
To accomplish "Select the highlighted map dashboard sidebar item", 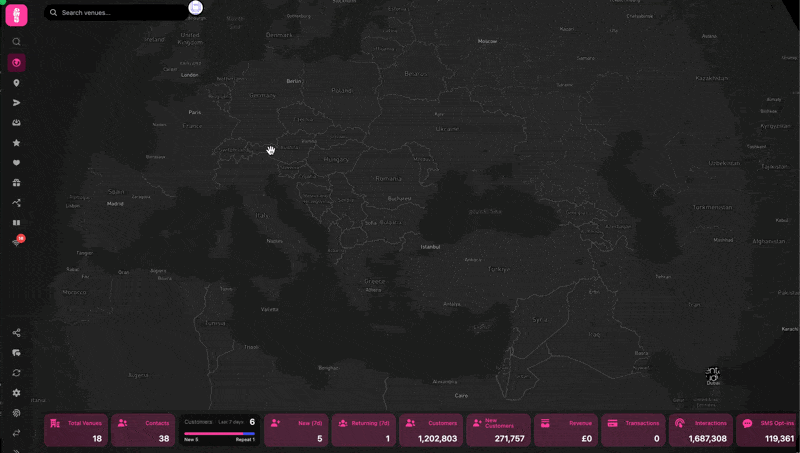I will [x=16, y=63].
